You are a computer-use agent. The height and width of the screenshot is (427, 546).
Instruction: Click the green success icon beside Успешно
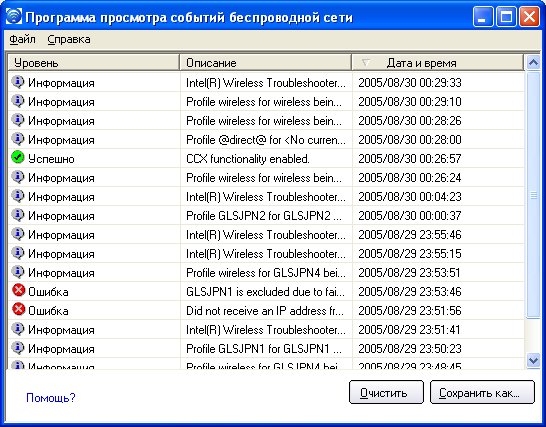pyautogui.click(x=18, y=157)
